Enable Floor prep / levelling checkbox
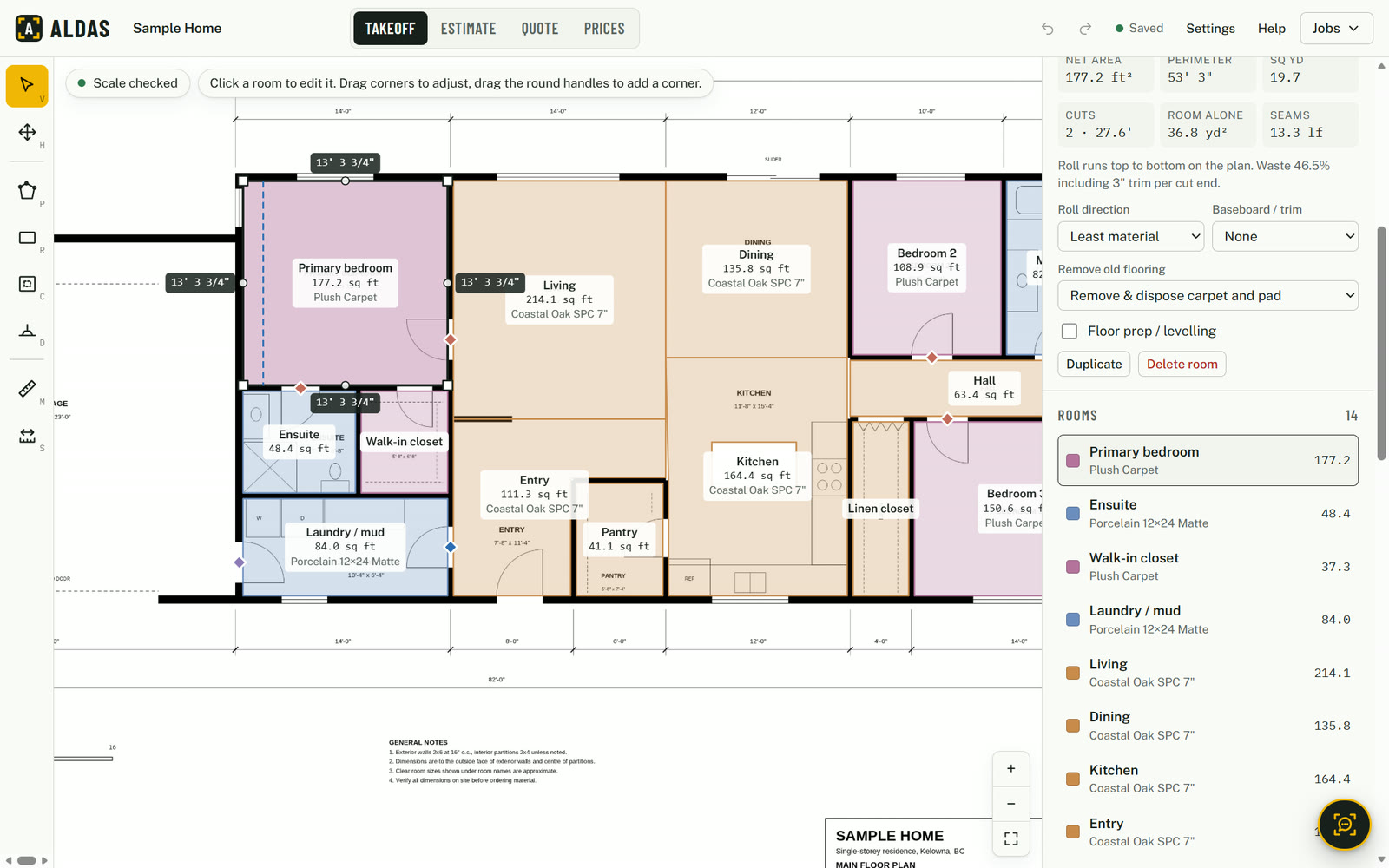The image size is (1389, 868). tap(1070, 331)
